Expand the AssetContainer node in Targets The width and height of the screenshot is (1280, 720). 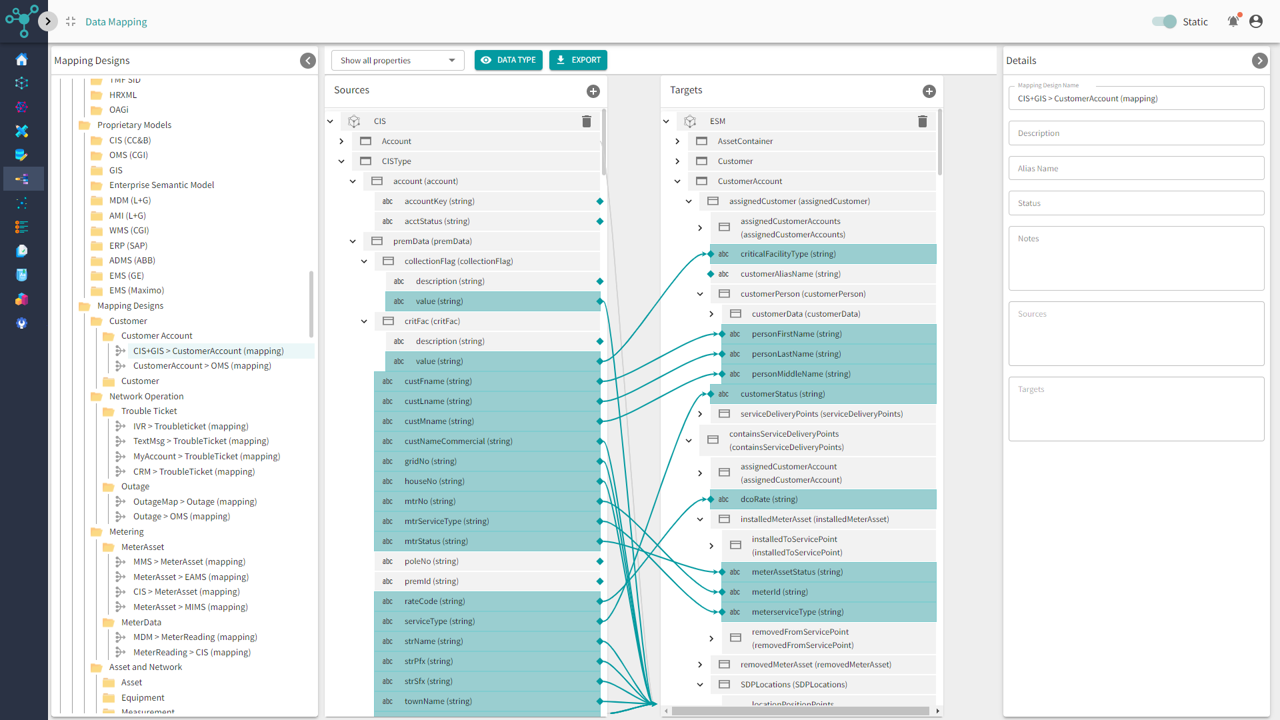coord(678,141)
